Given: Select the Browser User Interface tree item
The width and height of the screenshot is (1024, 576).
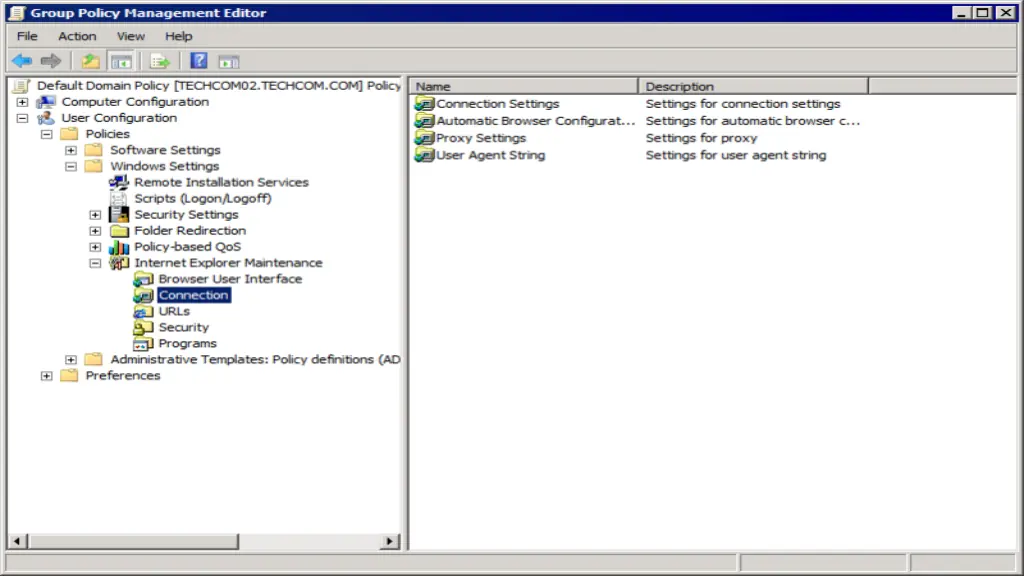Looking at the screenshot, I should point(231,279).
